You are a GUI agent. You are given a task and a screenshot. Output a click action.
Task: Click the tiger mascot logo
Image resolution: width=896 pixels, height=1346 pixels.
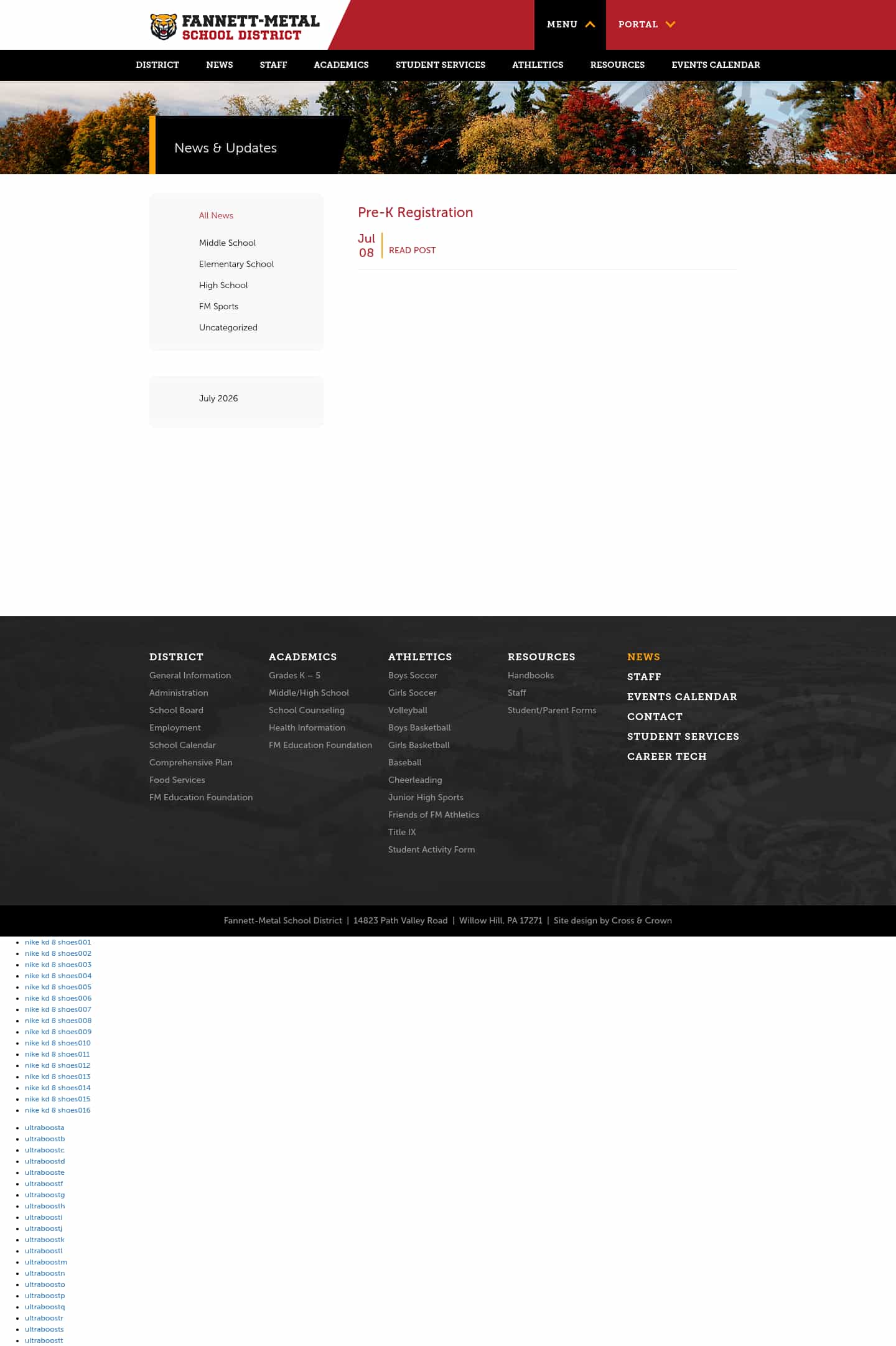point(164,27)
